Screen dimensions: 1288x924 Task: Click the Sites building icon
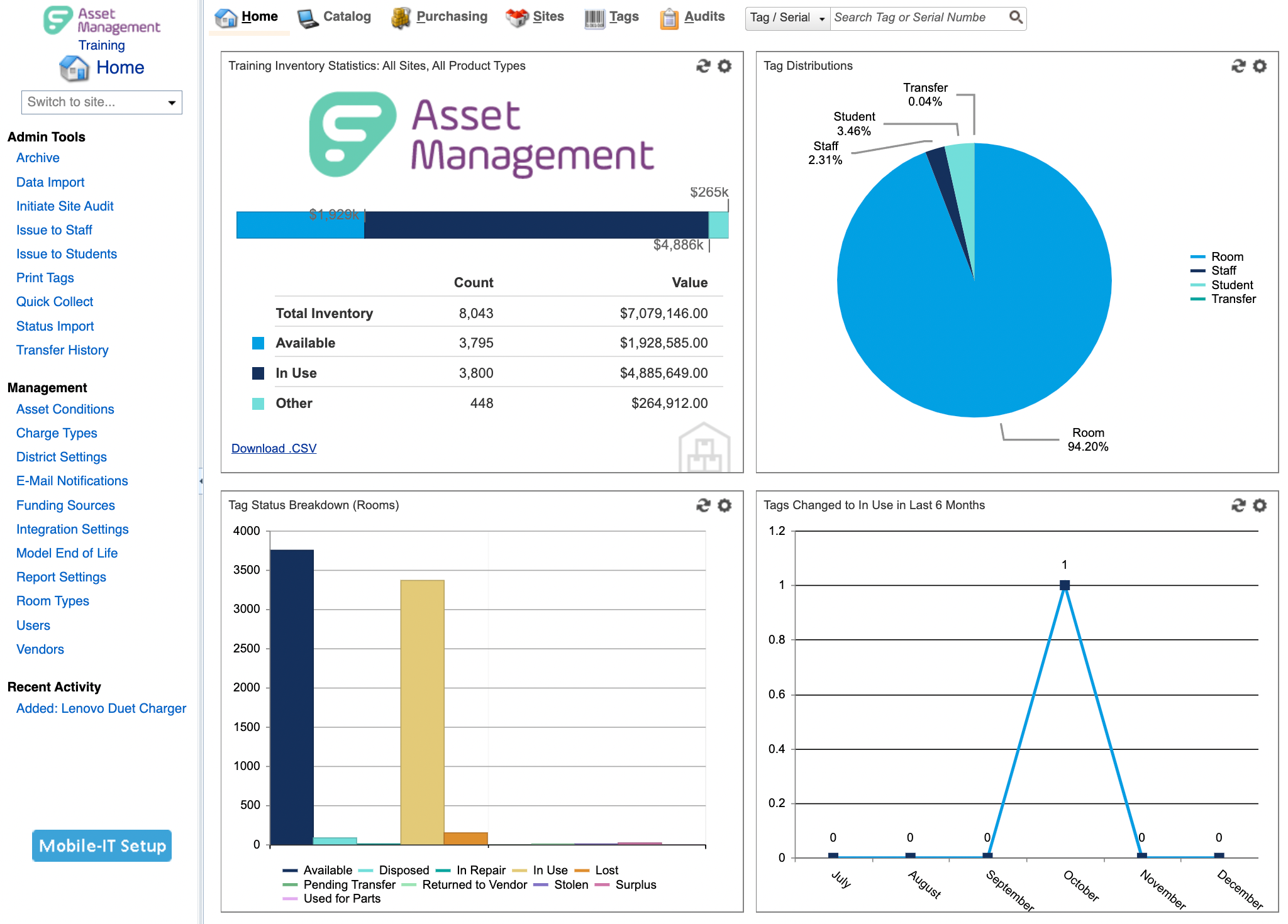(x=517, y=18)
